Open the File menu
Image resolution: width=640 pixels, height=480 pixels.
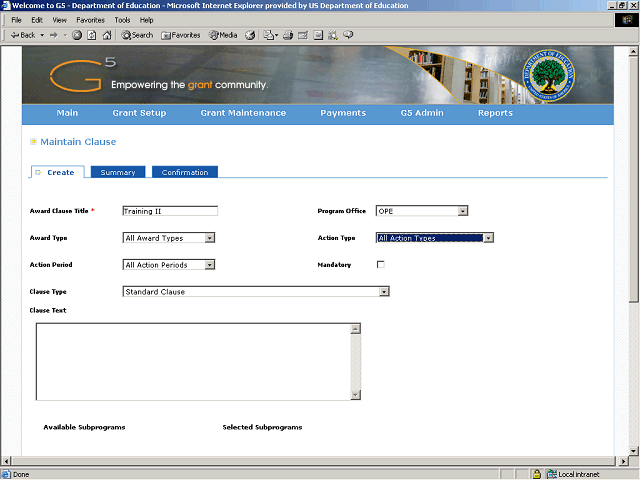point(16,20)
